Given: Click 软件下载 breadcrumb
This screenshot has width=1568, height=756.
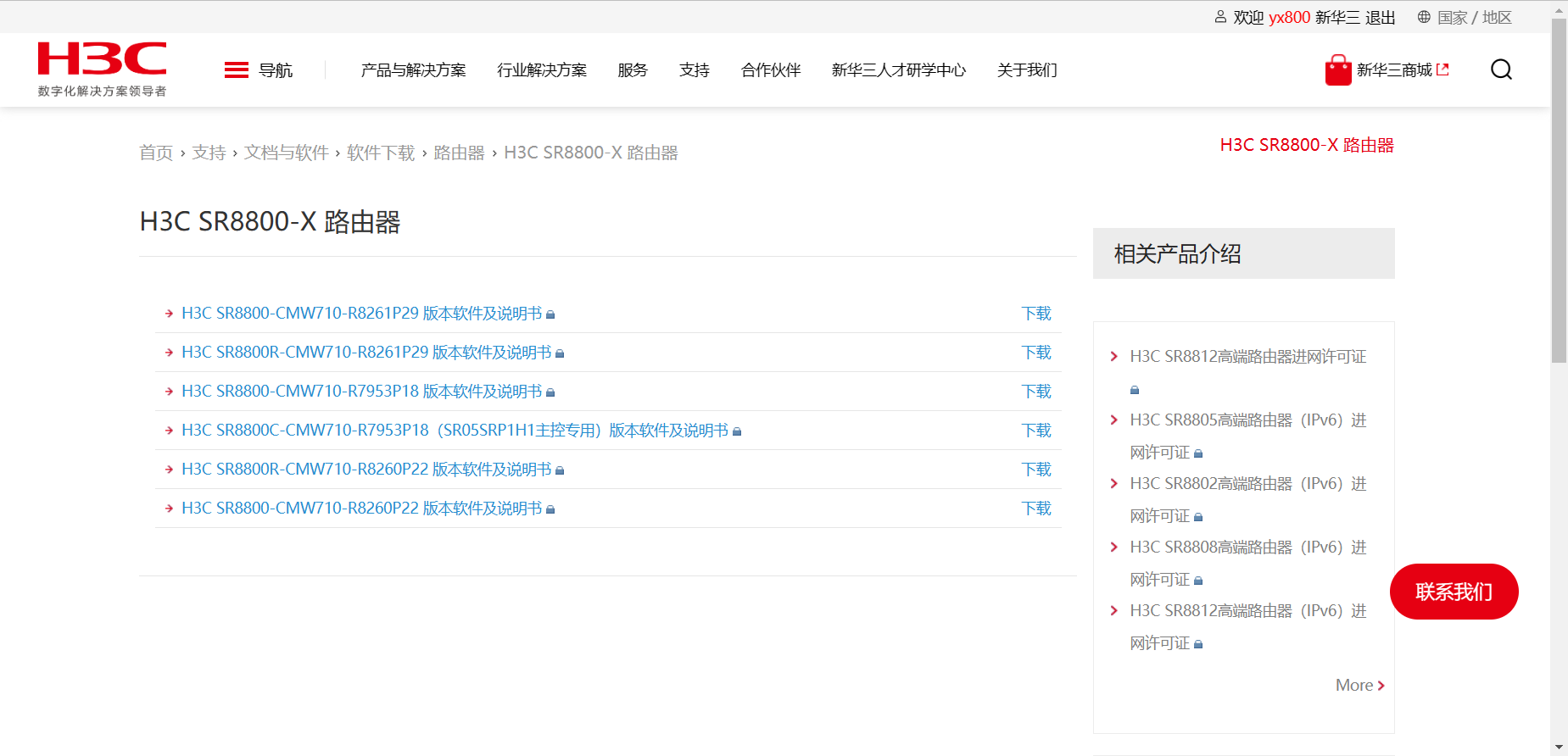Looking at the screenshot, I should 381,153.
